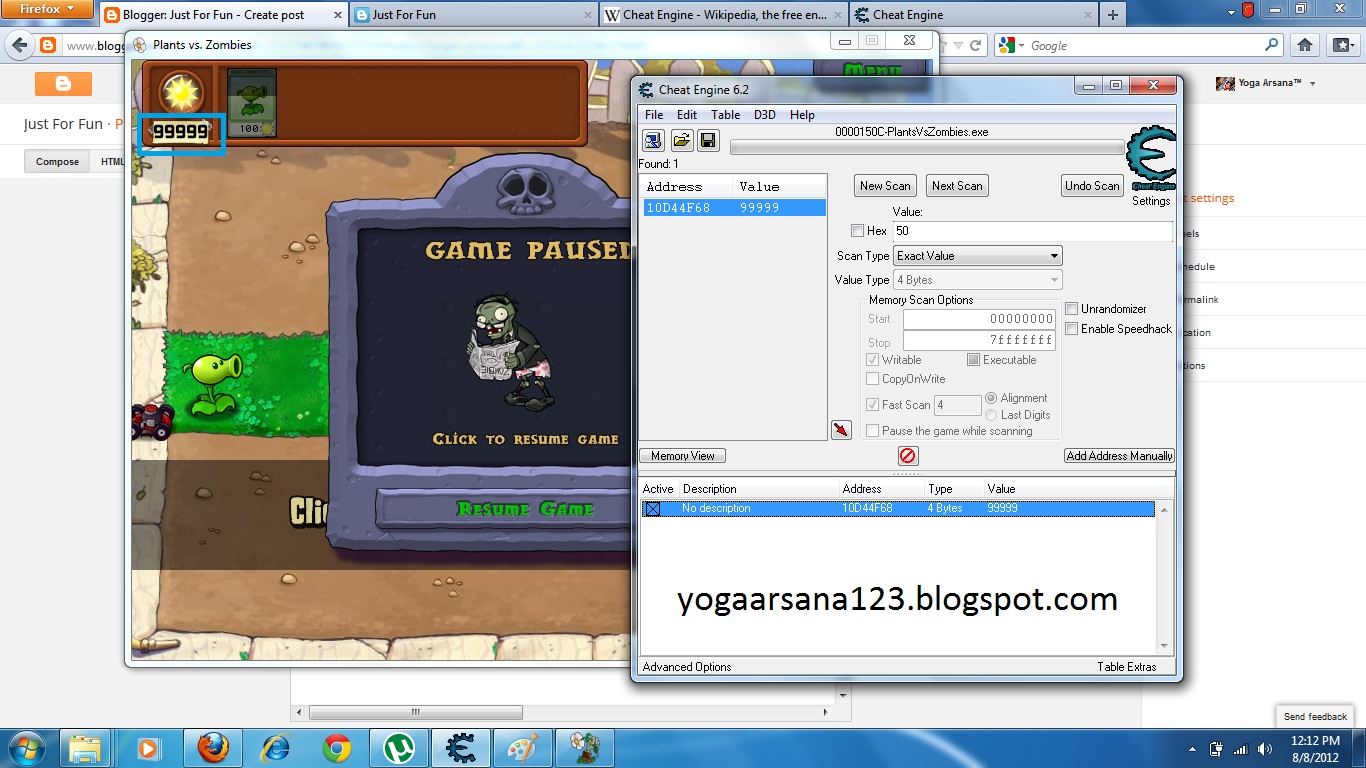Open the Windows Start menu

pyautogui.click(x=26, y=748)
